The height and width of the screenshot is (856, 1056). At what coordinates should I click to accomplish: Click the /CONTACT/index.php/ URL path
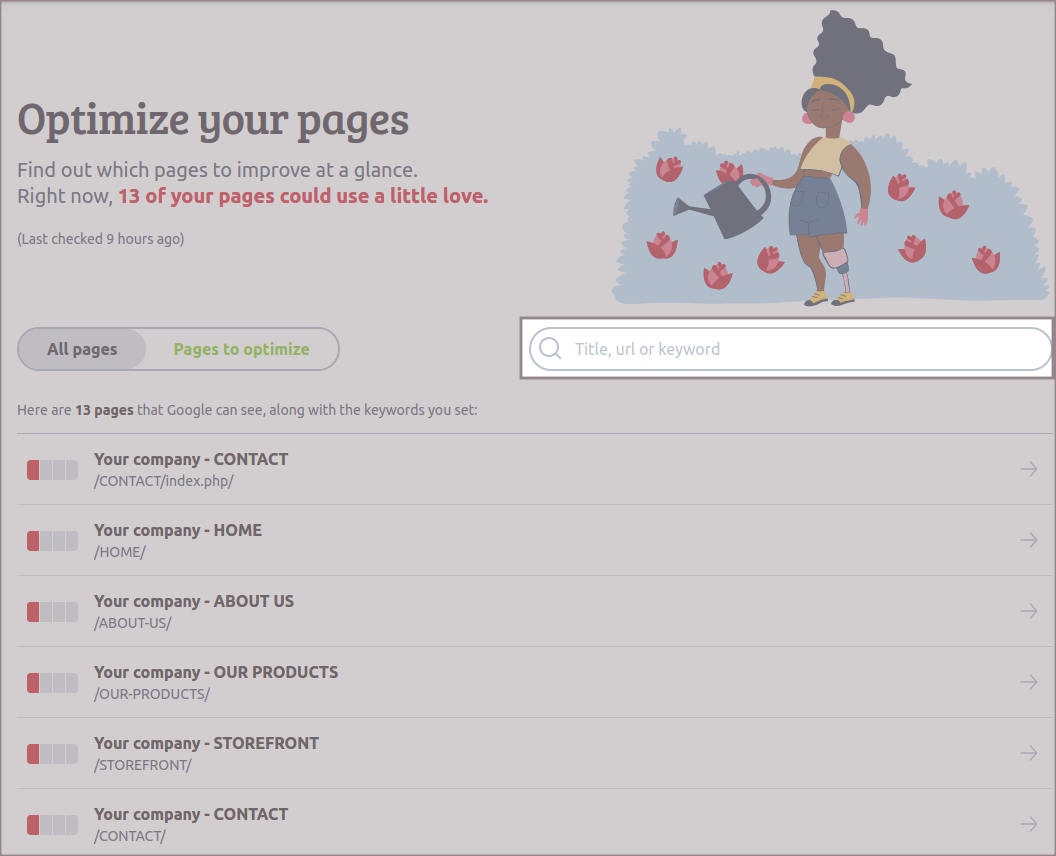(163, 481)
